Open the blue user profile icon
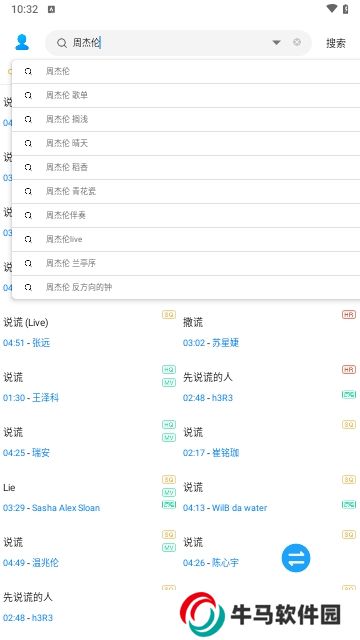This screenshot has height=640, width=360. click(x=22, y=42)
